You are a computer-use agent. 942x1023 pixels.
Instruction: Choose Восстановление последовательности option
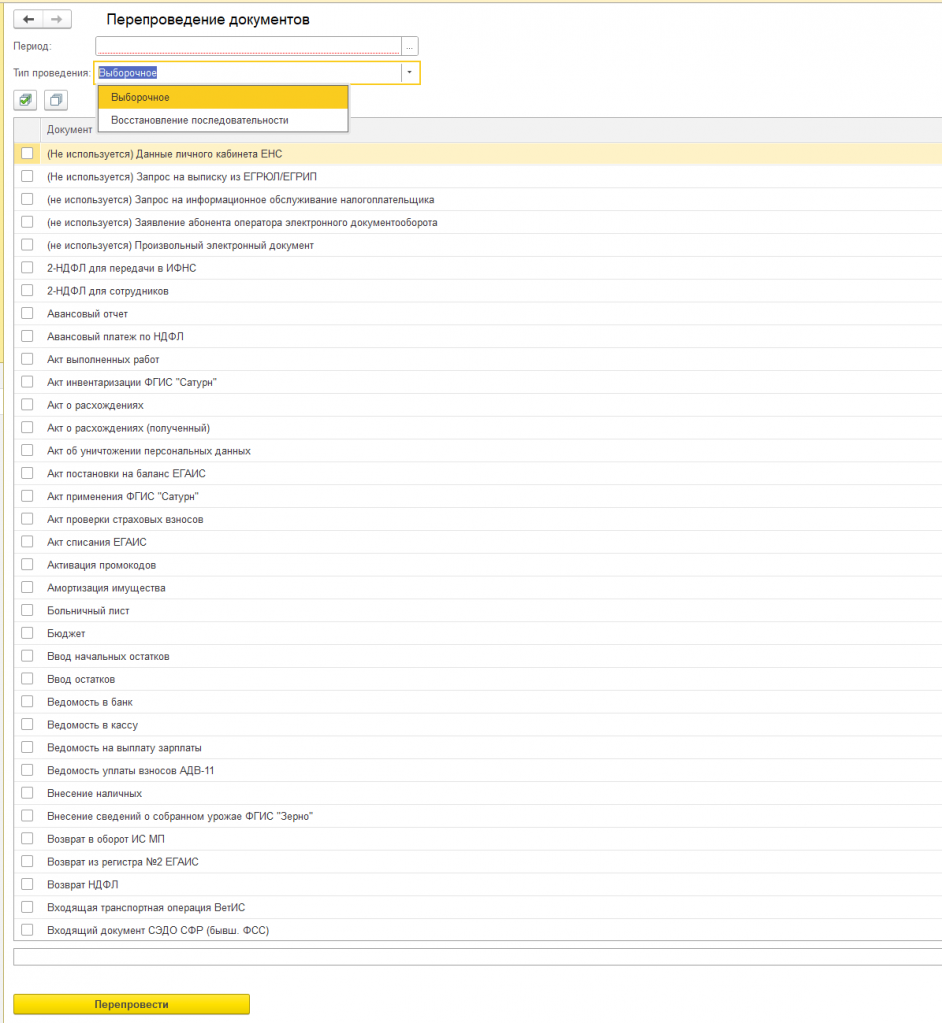[x=223, y=120]
